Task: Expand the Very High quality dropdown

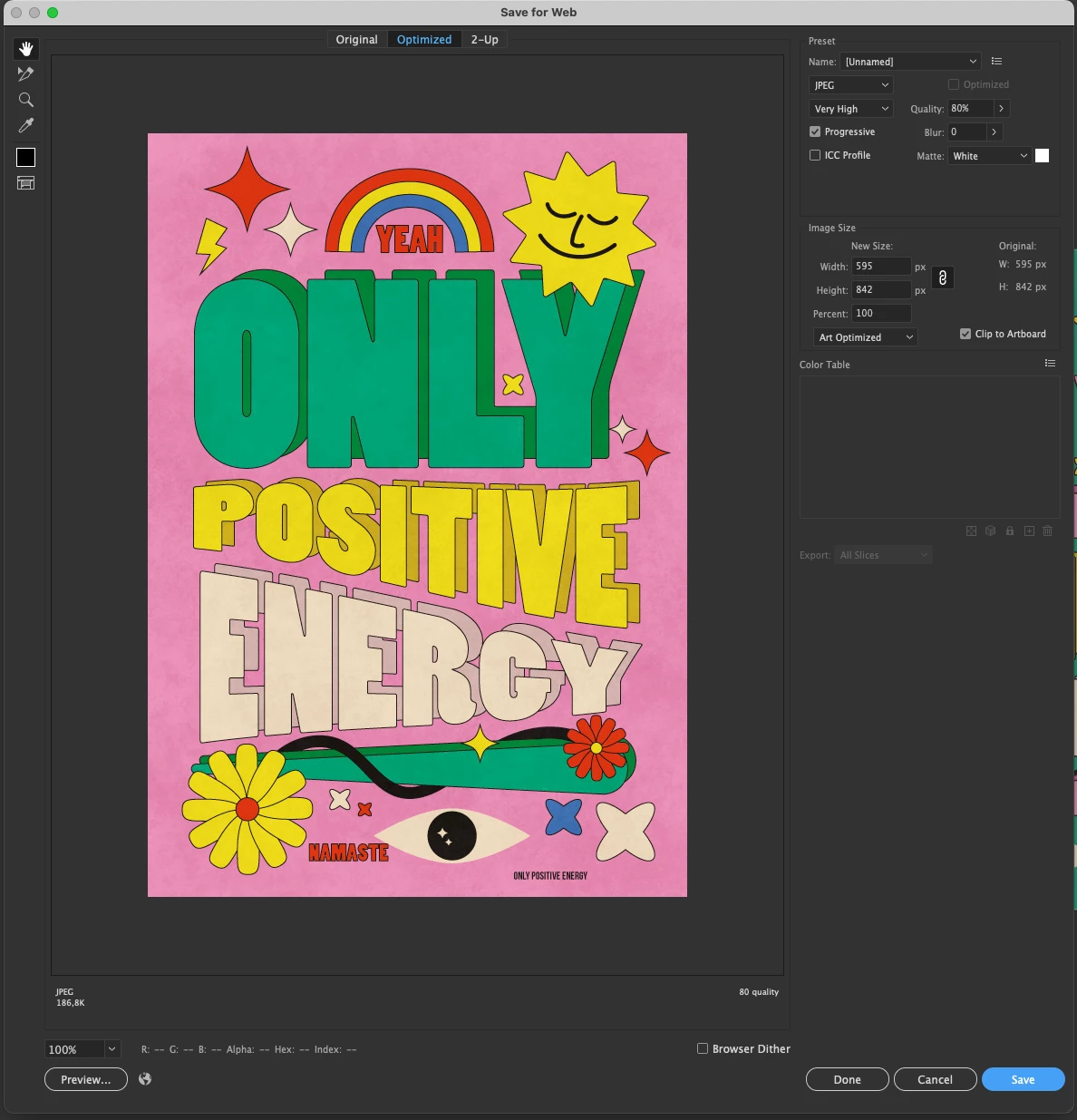Action: click(x=851, y=109)
